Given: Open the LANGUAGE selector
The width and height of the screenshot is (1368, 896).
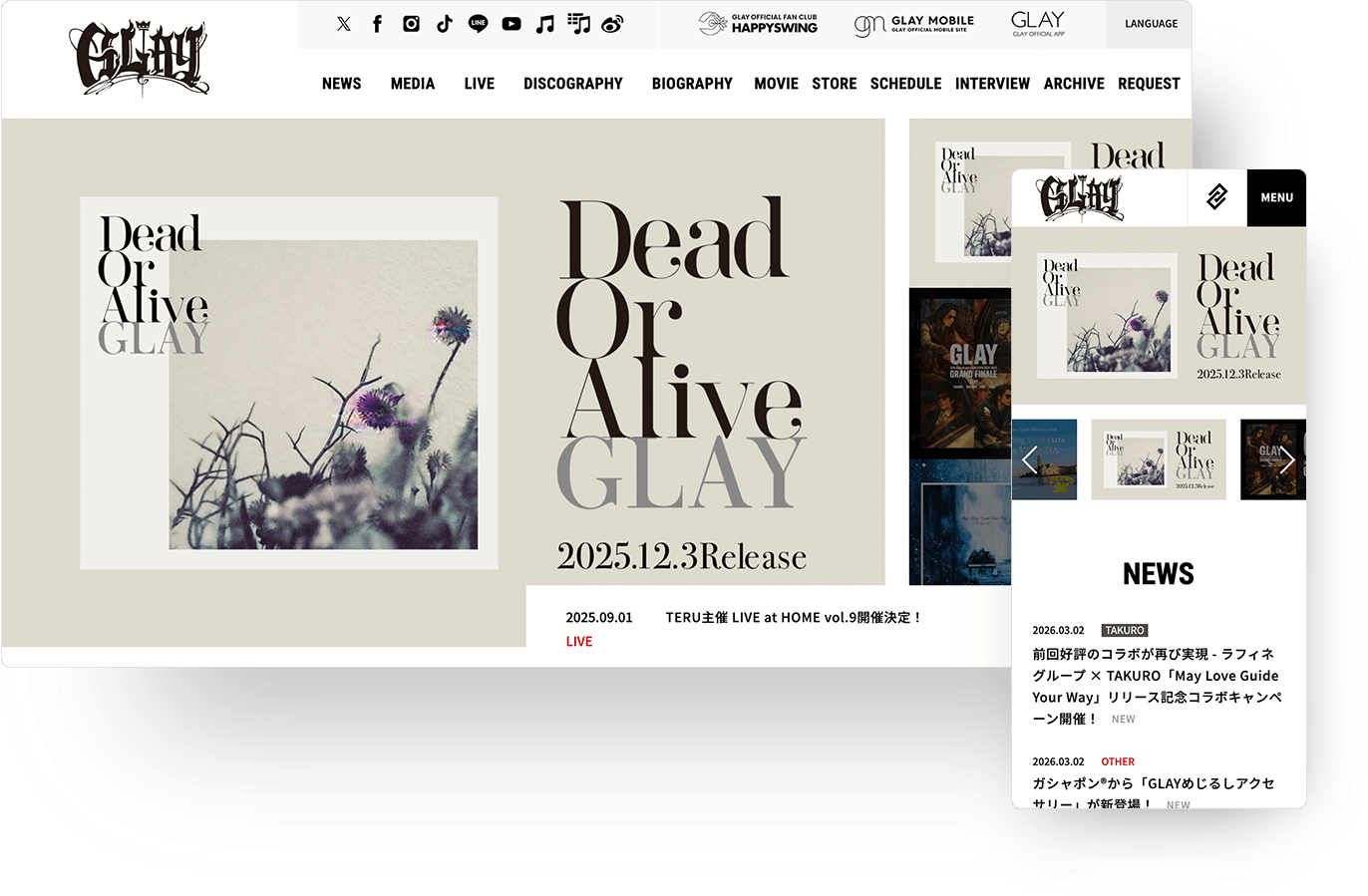Looking at the screenshot, I should coord(1150,23).
